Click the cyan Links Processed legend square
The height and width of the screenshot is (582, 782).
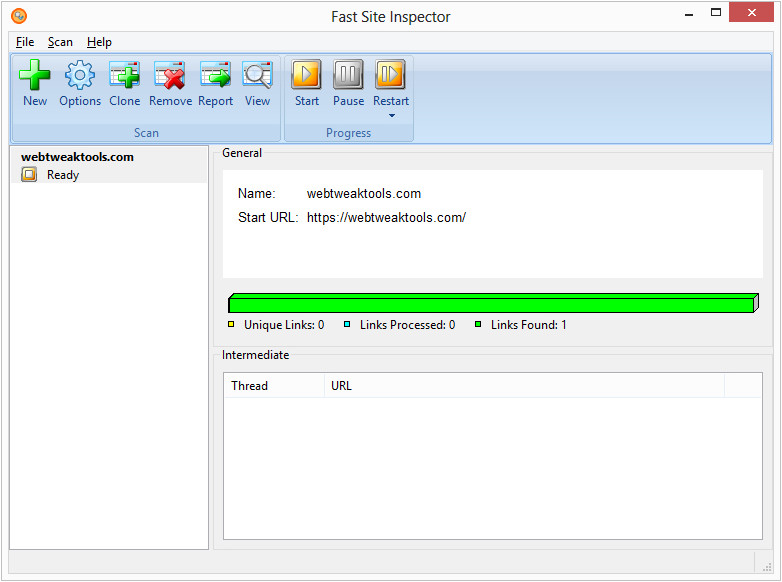pos(347,324)
